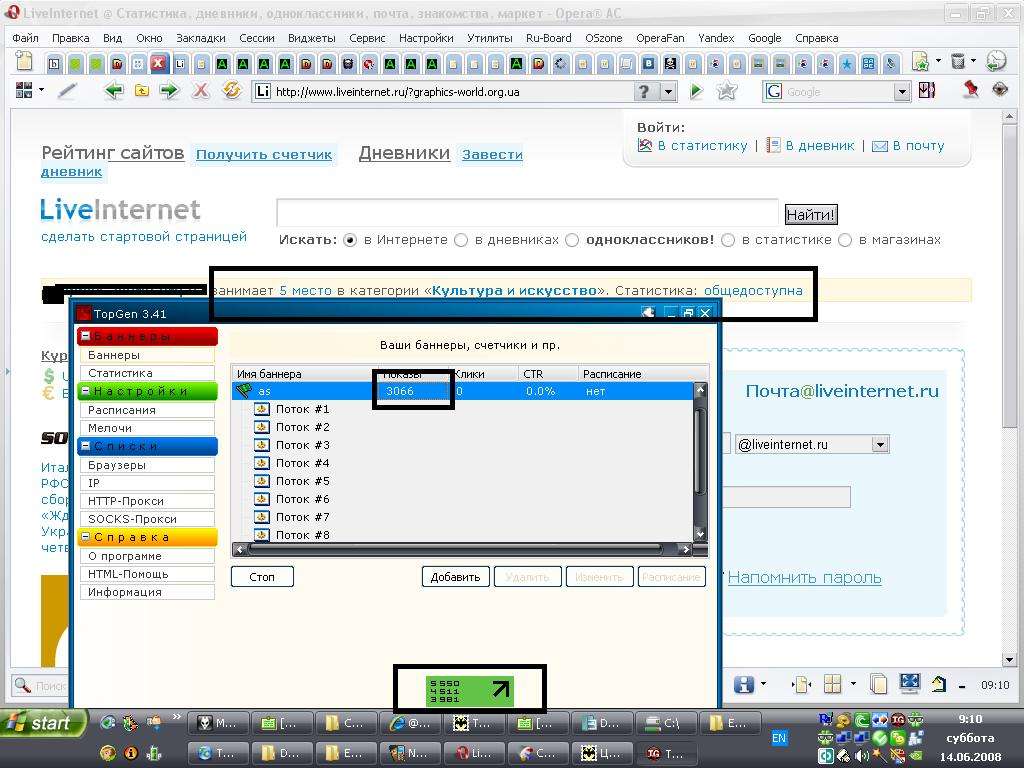Viewport: 1024px width, 768px height.
Task: Select the в статистике radio button
Action: pos(728,240)
